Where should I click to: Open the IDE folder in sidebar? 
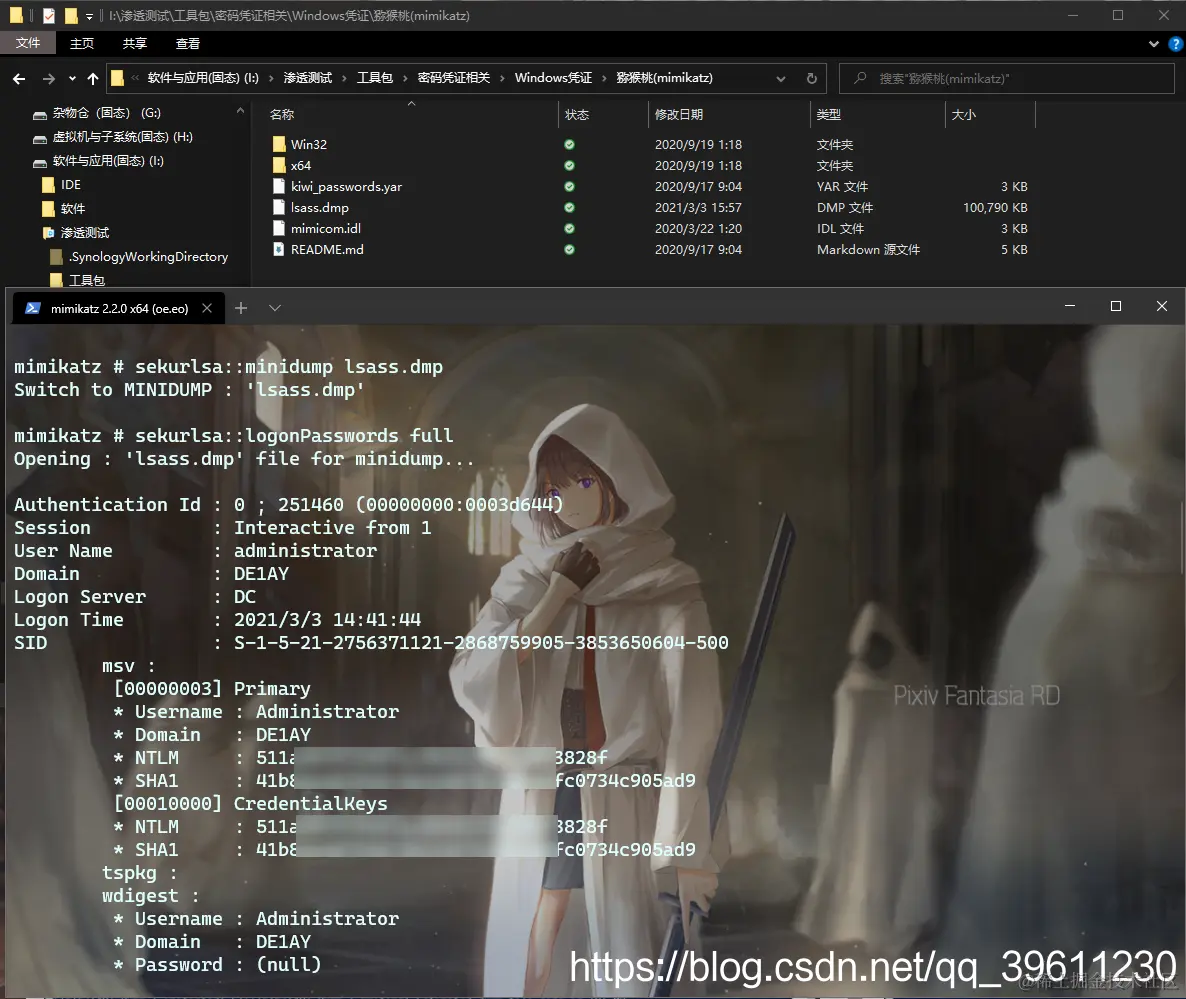62,185
